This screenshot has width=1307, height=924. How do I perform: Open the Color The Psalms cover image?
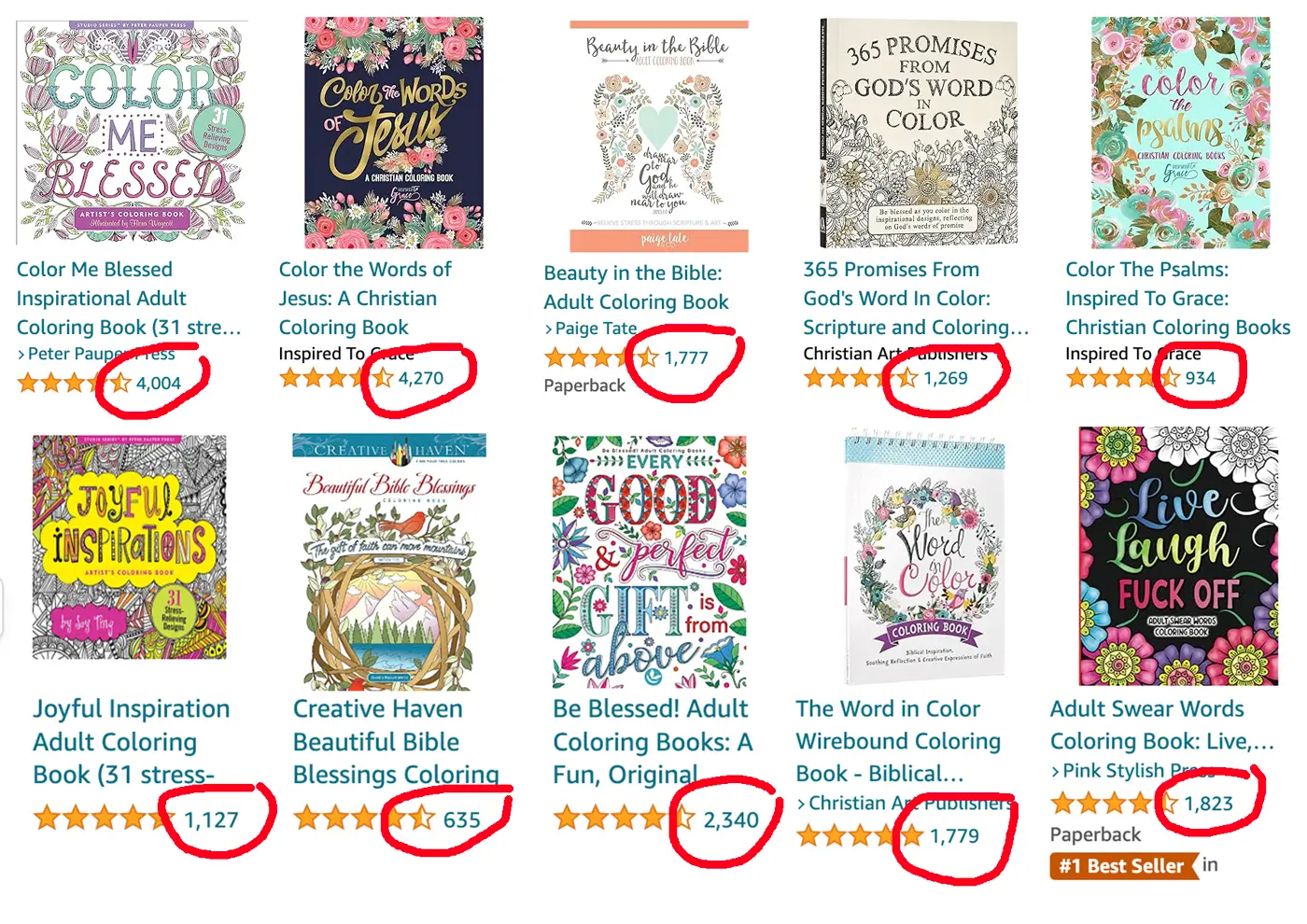pos(1180,133)
